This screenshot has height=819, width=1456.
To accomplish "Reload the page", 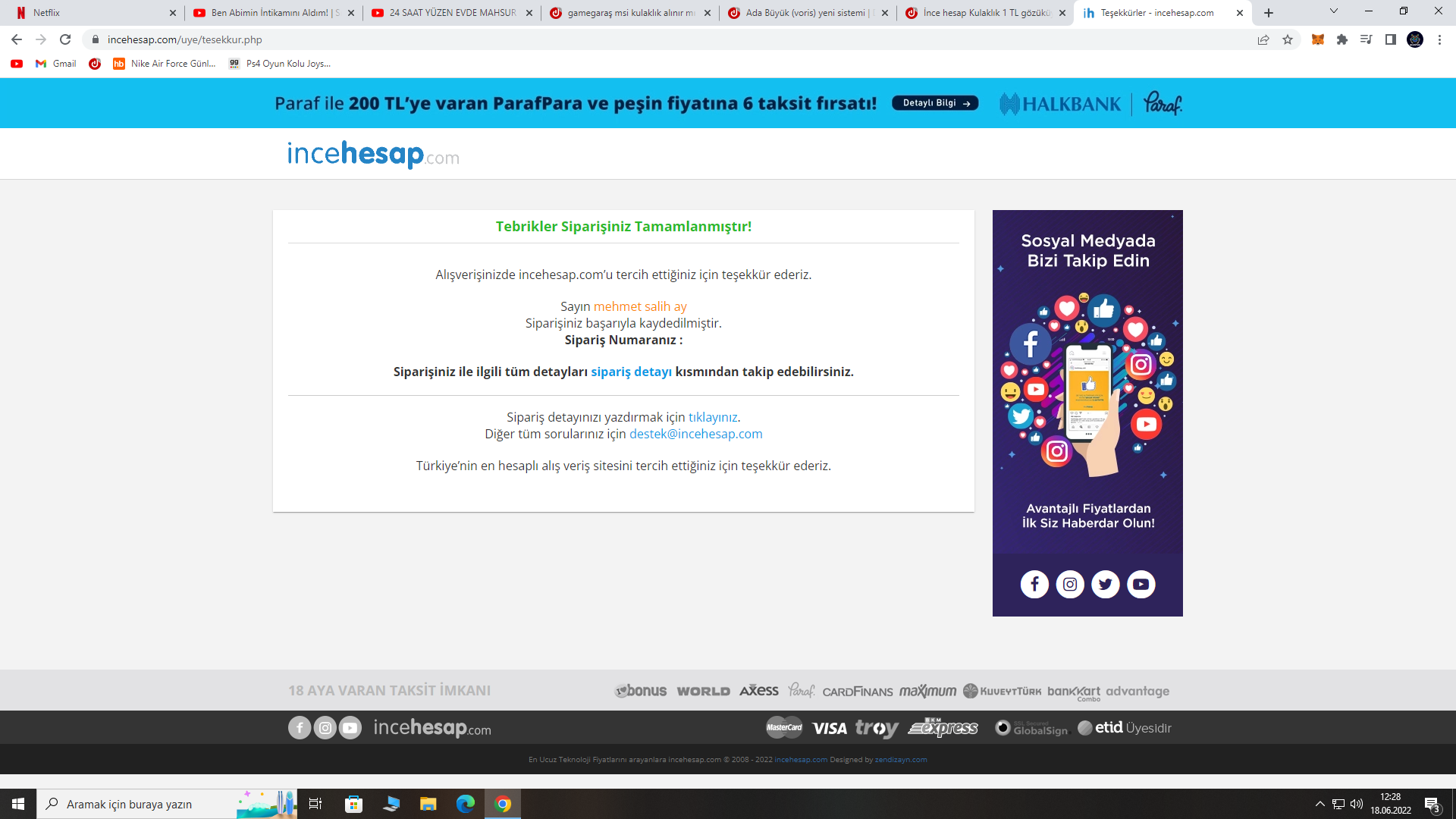I will [65, 39].
